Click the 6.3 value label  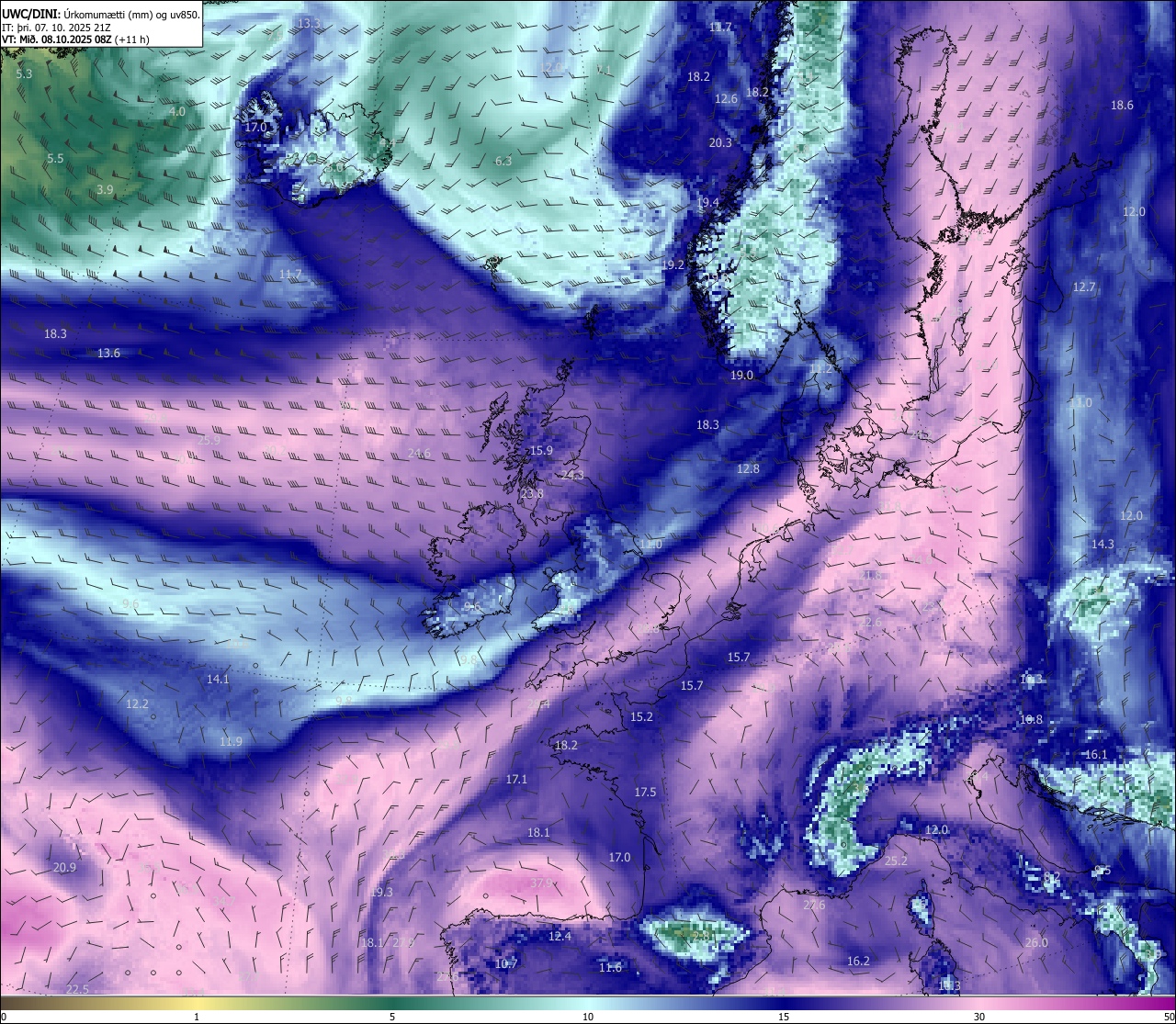503,161
